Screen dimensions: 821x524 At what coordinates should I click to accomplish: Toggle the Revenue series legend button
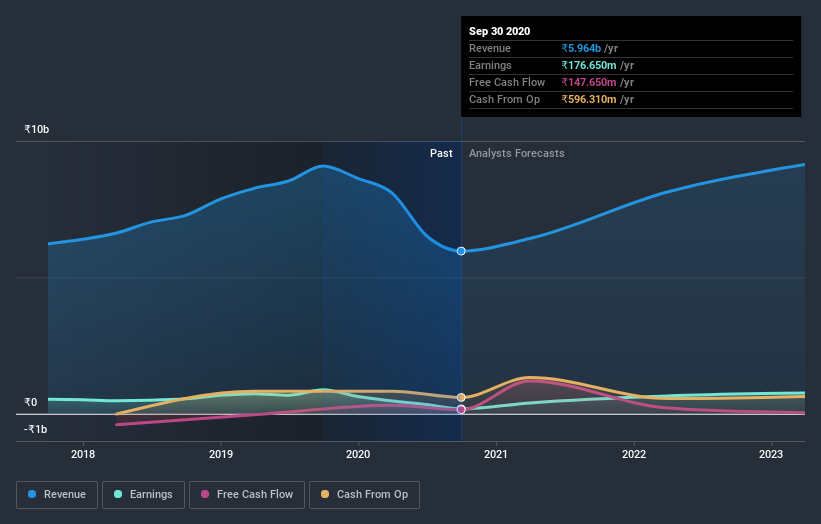click(57, 495)
